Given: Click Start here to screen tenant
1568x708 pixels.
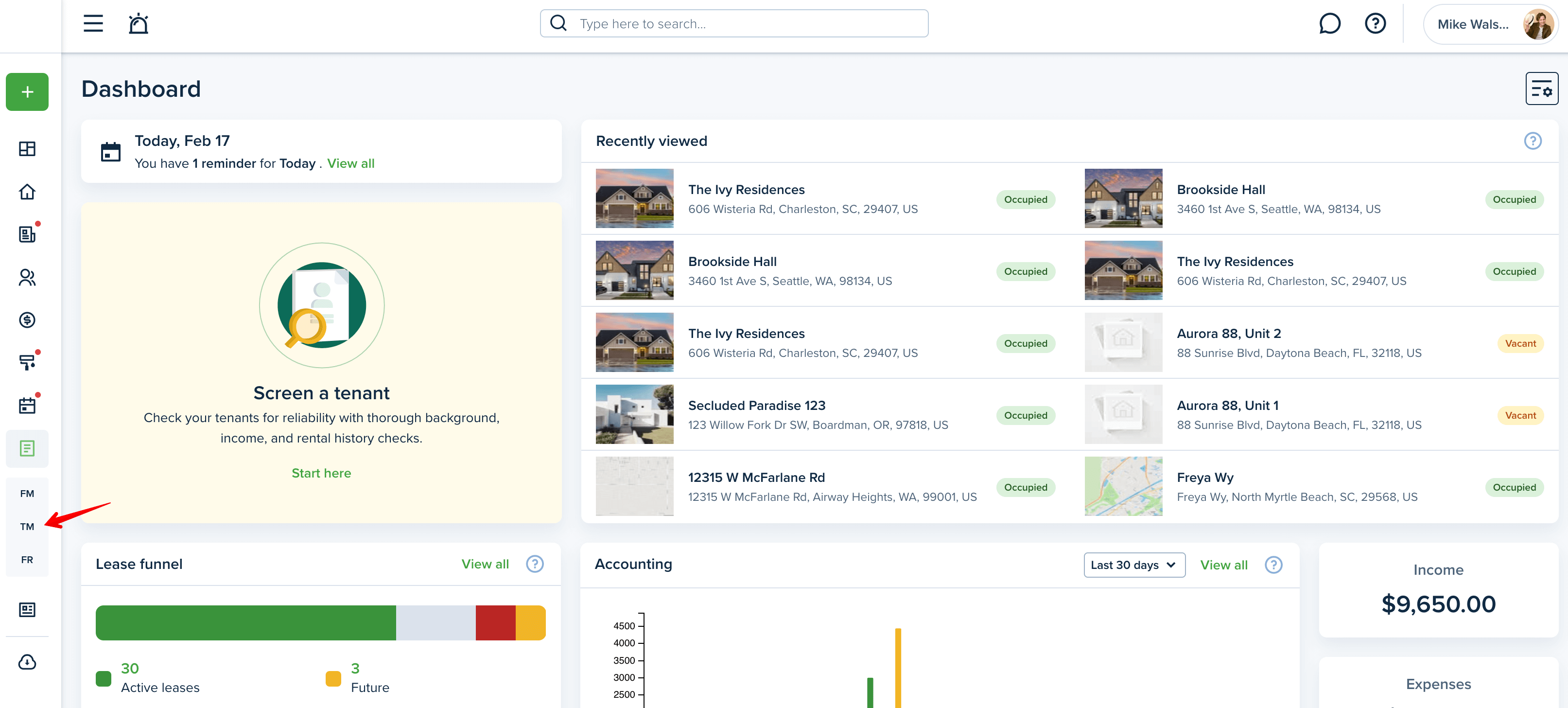Looking at the screenshot, I should click(321, 473).
